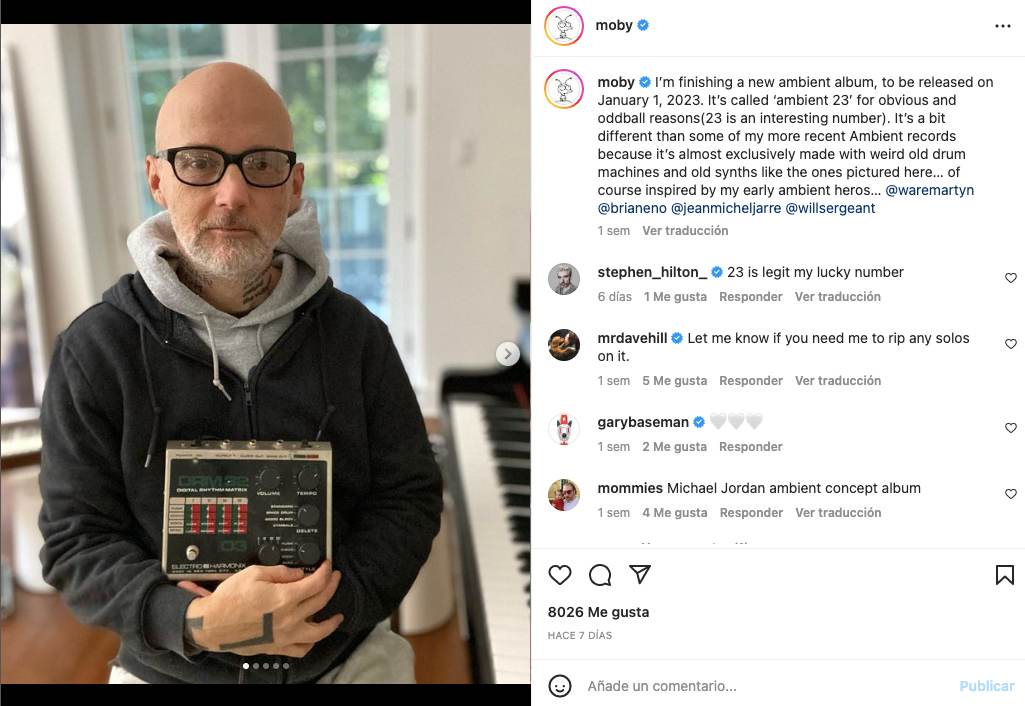
Task: Like stephen_hilton_'s comment
Action: (x=1011, y=278)
